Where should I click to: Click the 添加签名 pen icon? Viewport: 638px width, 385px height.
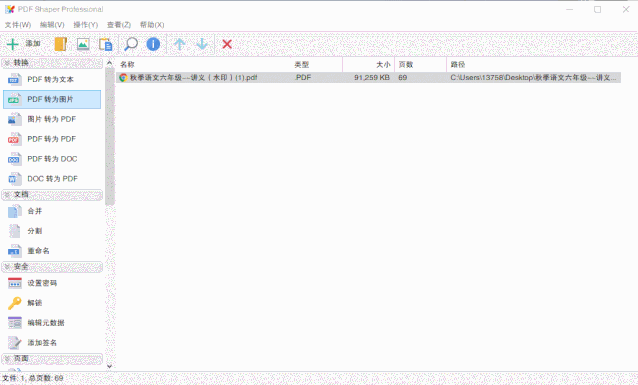(14, 343)
